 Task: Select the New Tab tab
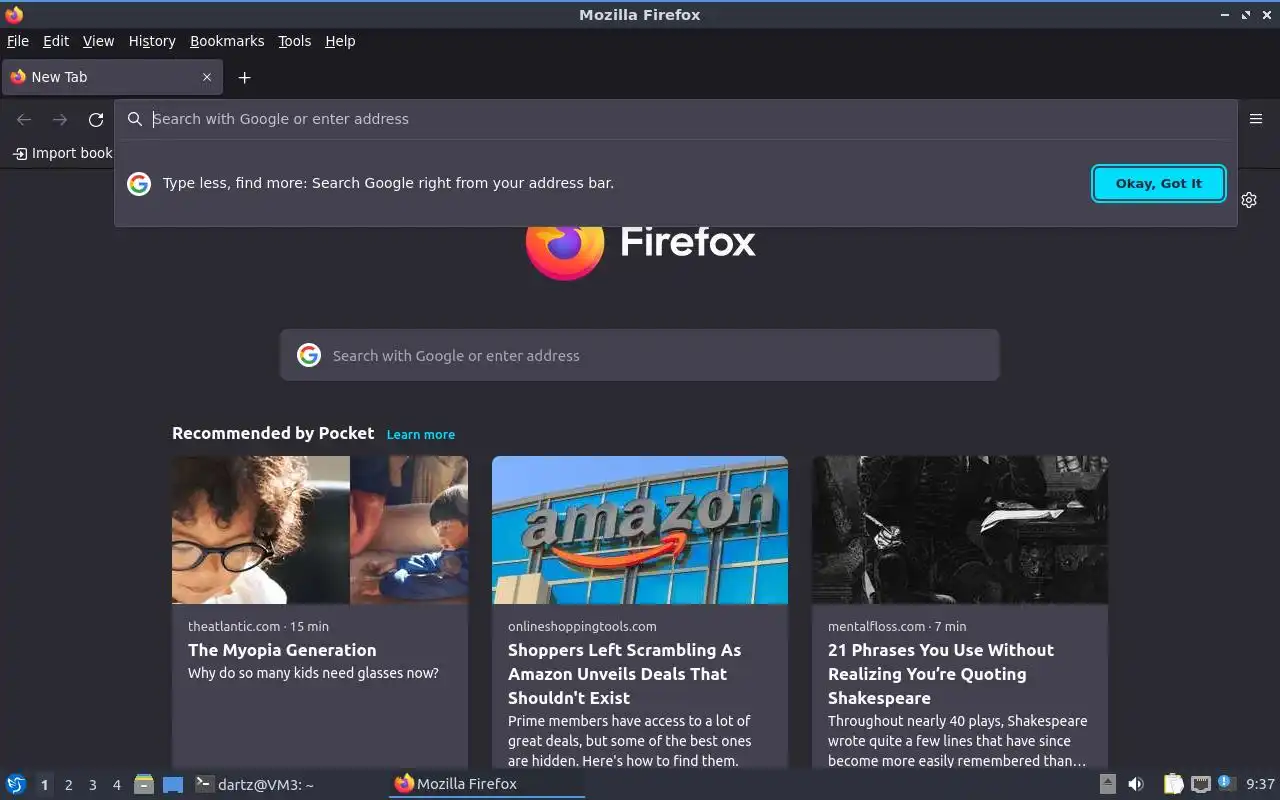pyautogui.click(x=112, y=77)
